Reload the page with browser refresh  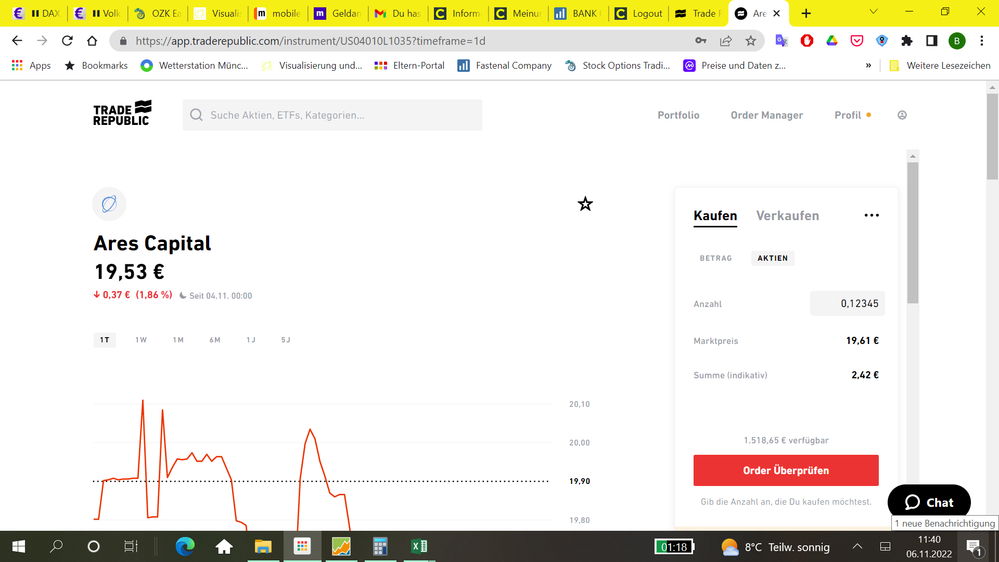coord(67,41)
